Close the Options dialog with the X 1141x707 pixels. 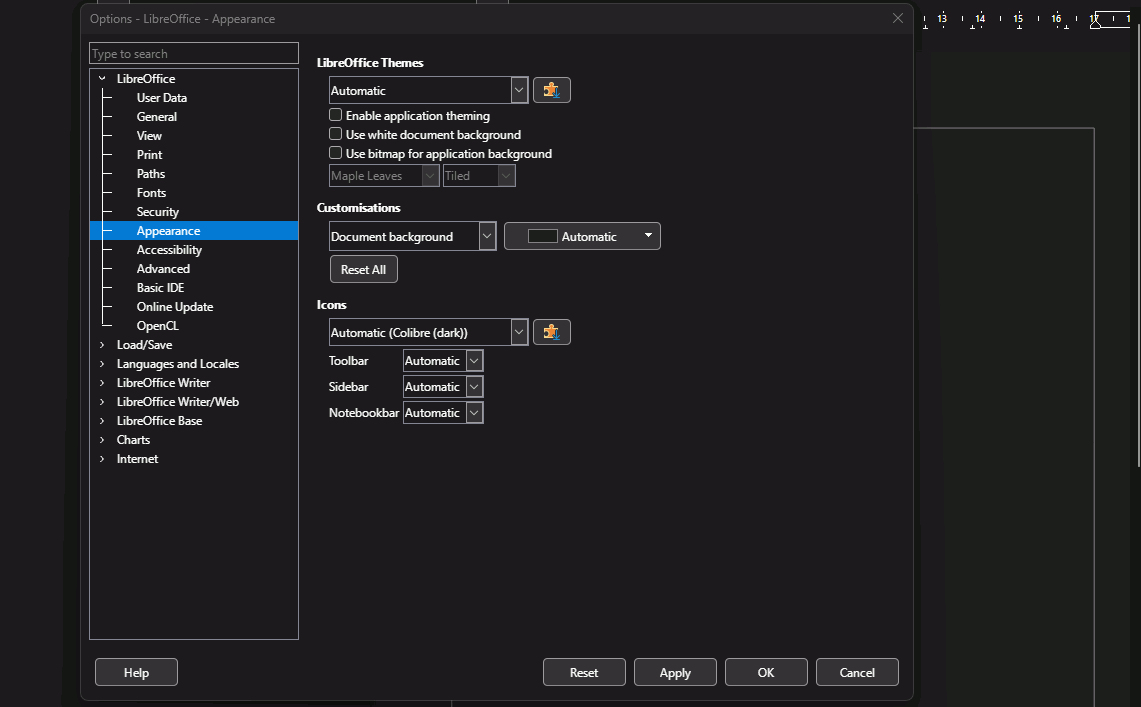897,18
